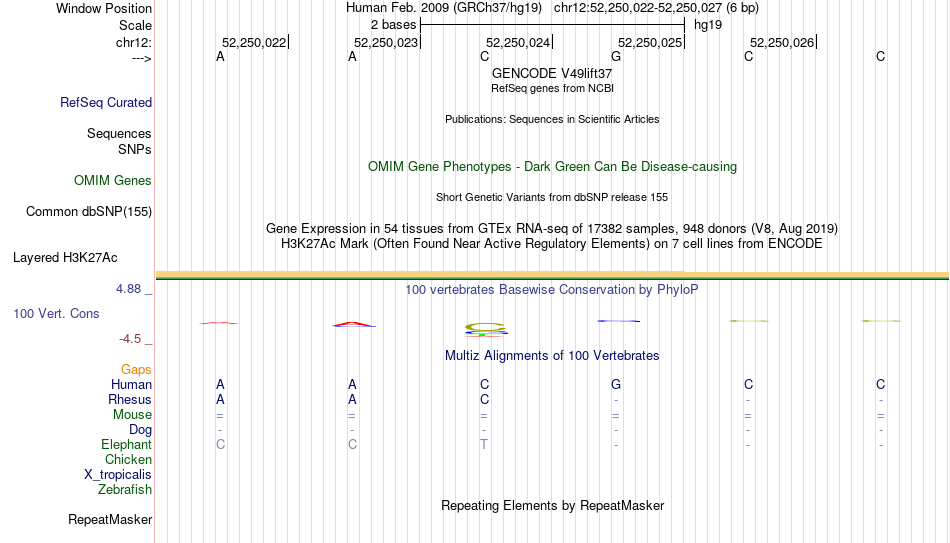Click the position label 52,250,024
Viewport: 950px width, 543px height.
518,43
